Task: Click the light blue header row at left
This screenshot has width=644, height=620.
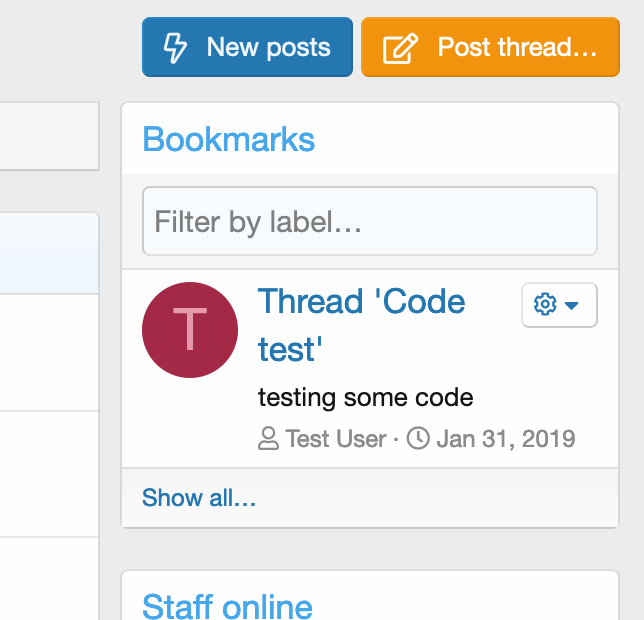Action: [48, 253]
